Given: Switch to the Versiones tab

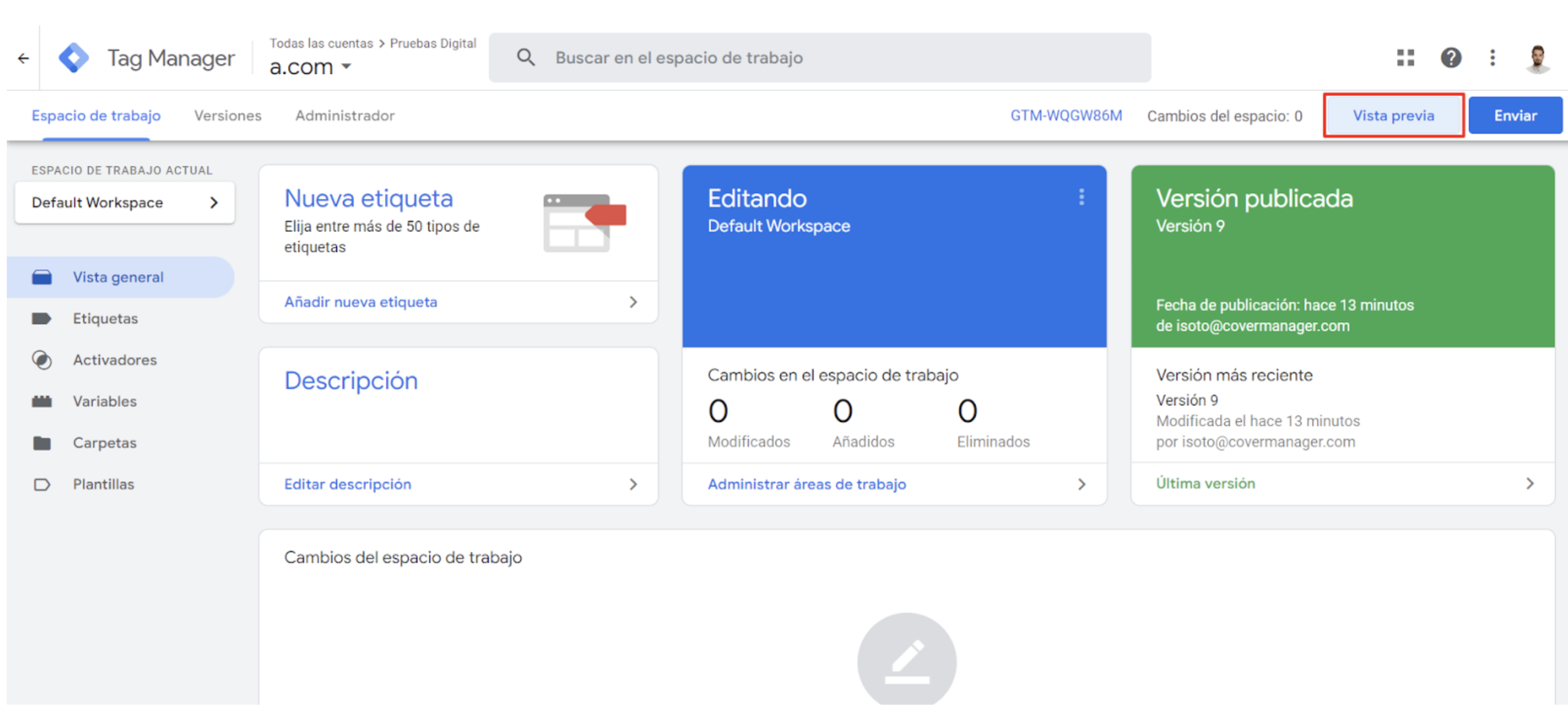Looking at the screenshot, I should click(228, 116).
